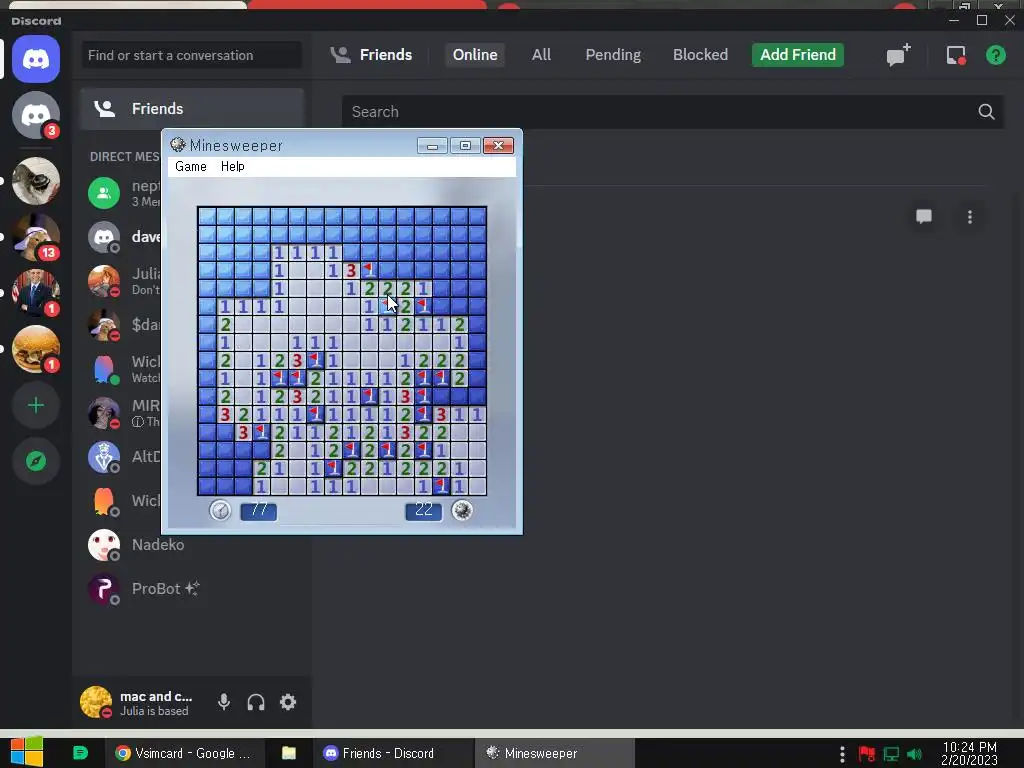Click taskbar clock 10:24 PM
1024x768 pixels.
coord(969,754)
